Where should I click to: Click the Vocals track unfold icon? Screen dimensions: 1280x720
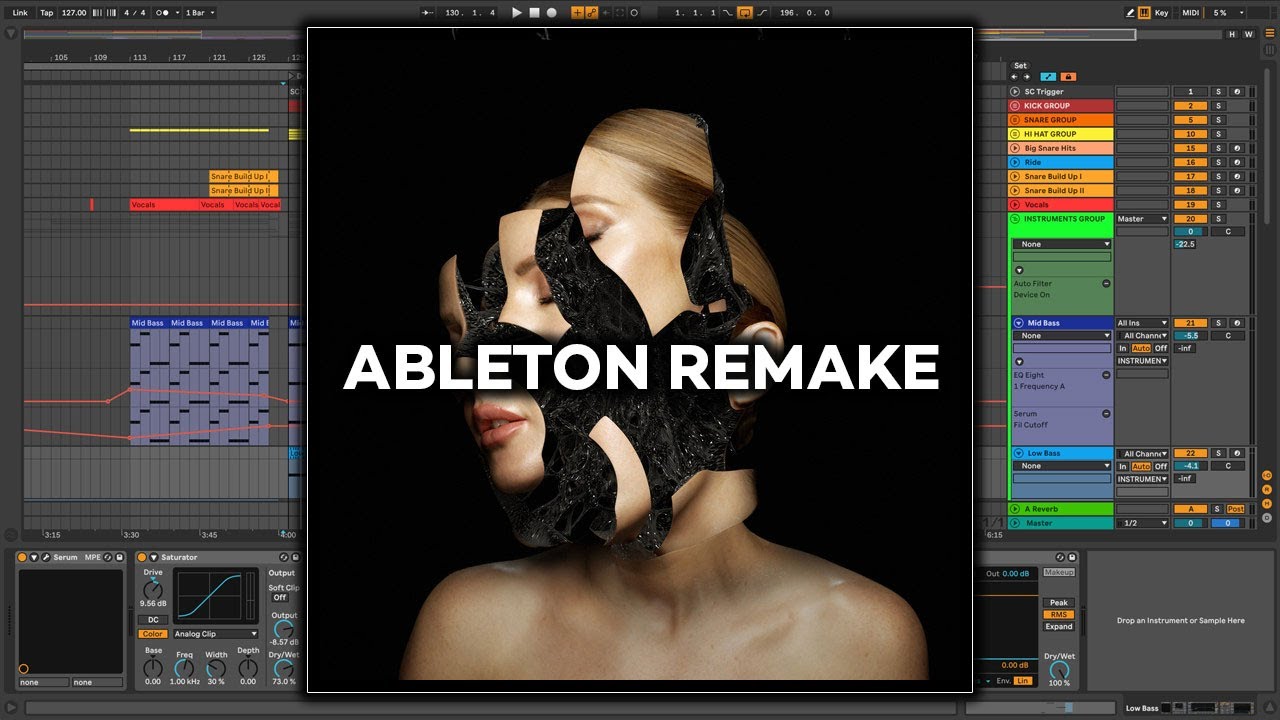[1015, 204]
